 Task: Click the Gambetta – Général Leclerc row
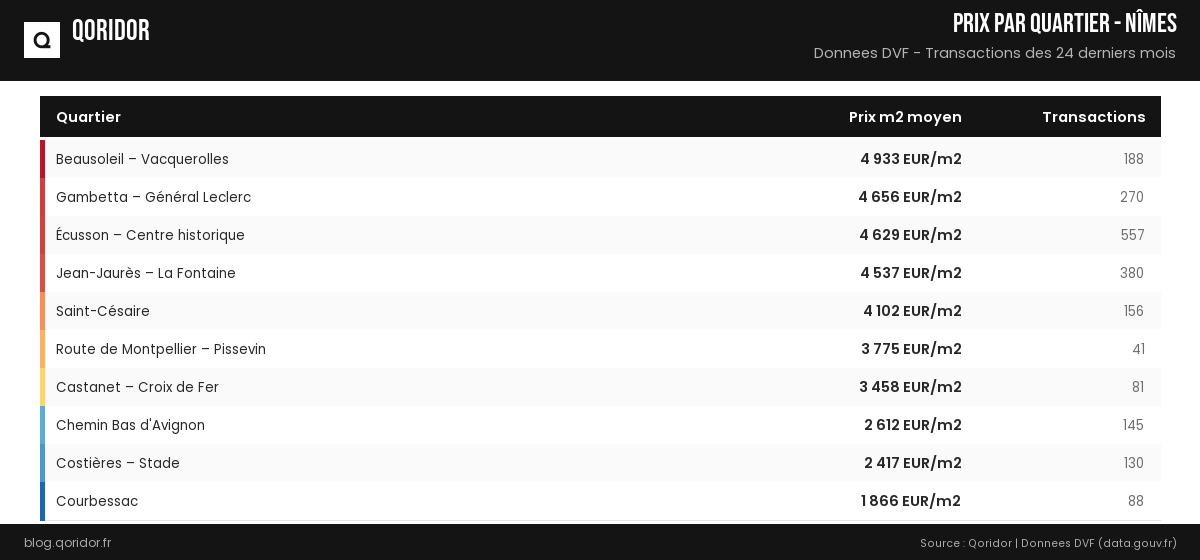click(600, 197)
